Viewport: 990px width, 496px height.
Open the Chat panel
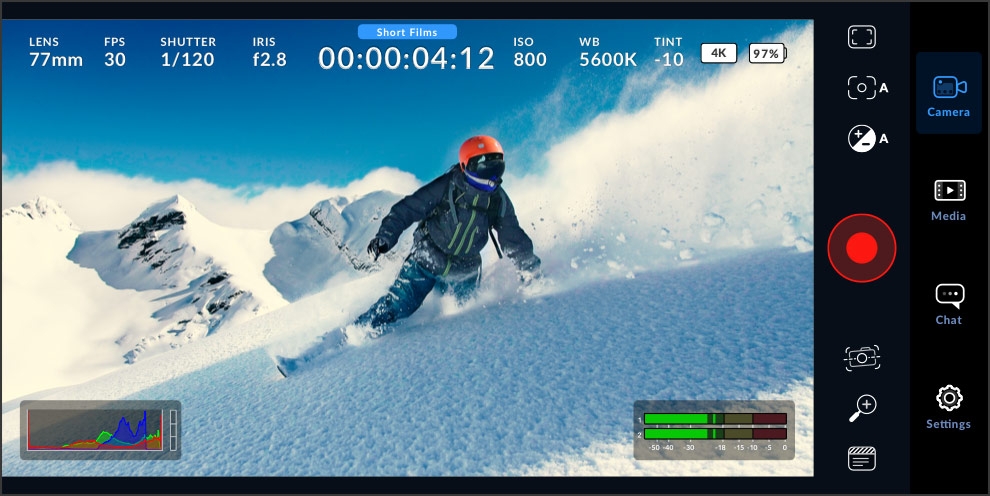948,304
